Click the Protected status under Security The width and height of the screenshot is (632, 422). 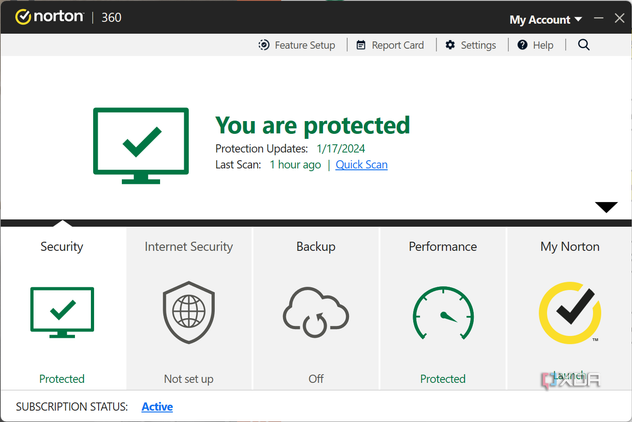point(62,379)
